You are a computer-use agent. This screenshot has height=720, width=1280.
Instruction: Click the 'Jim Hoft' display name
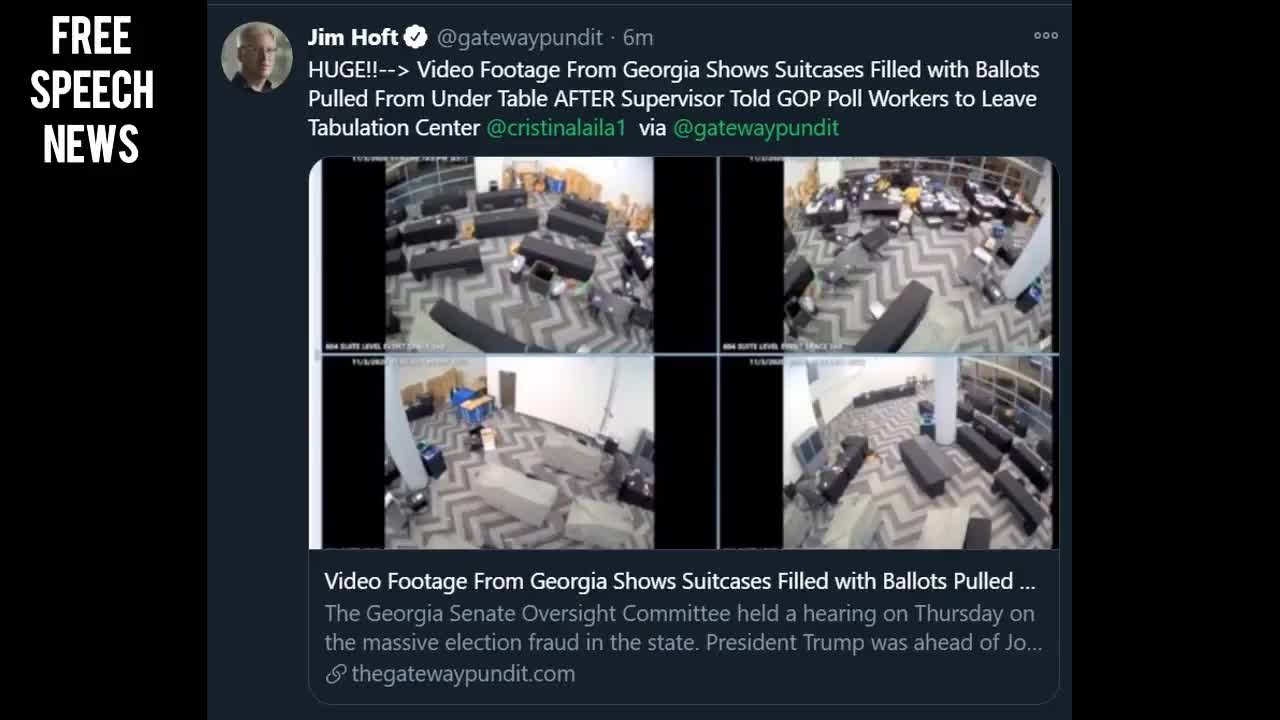[352, 38]
